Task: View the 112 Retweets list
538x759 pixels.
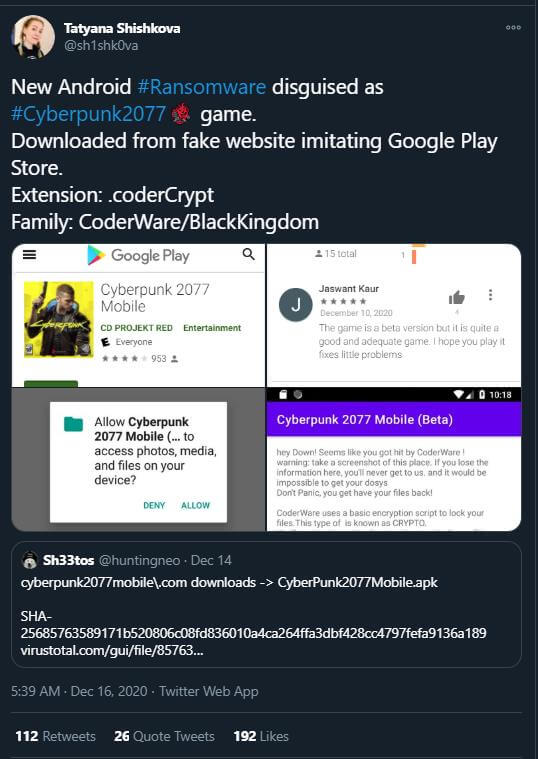Action: pos(55,736)
